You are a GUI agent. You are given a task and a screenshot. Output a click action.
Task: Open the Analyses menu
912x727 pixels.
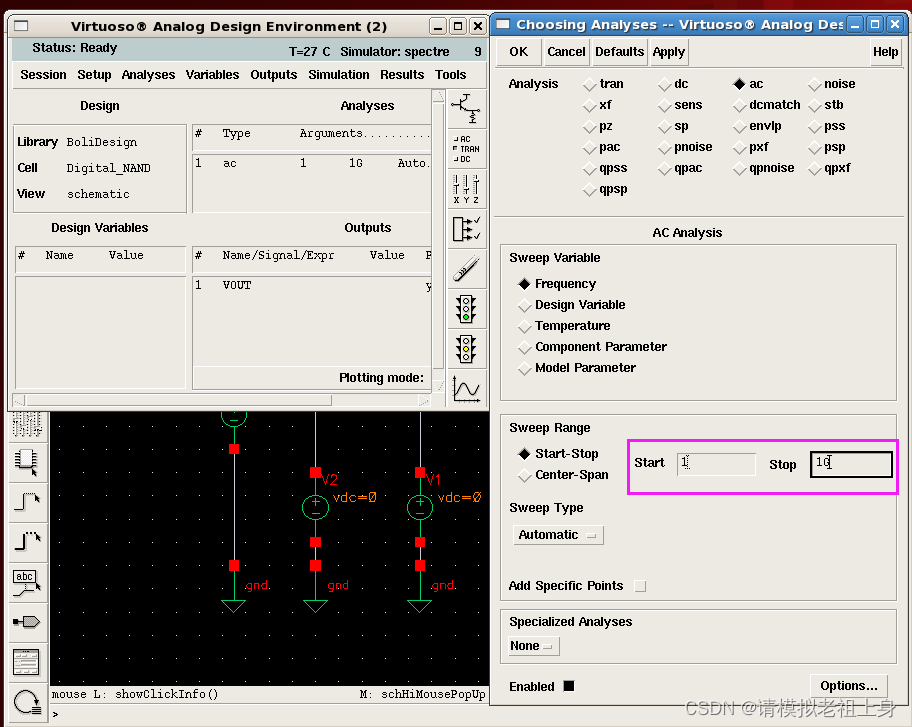[148, 75]
